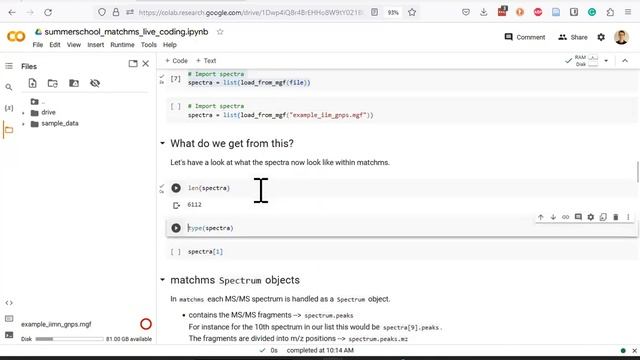The height and width of the screenshot is (360, 640).
Task: Open browser extensions puzzle icon
Action: pyautogui.click(x=610, y=12)
